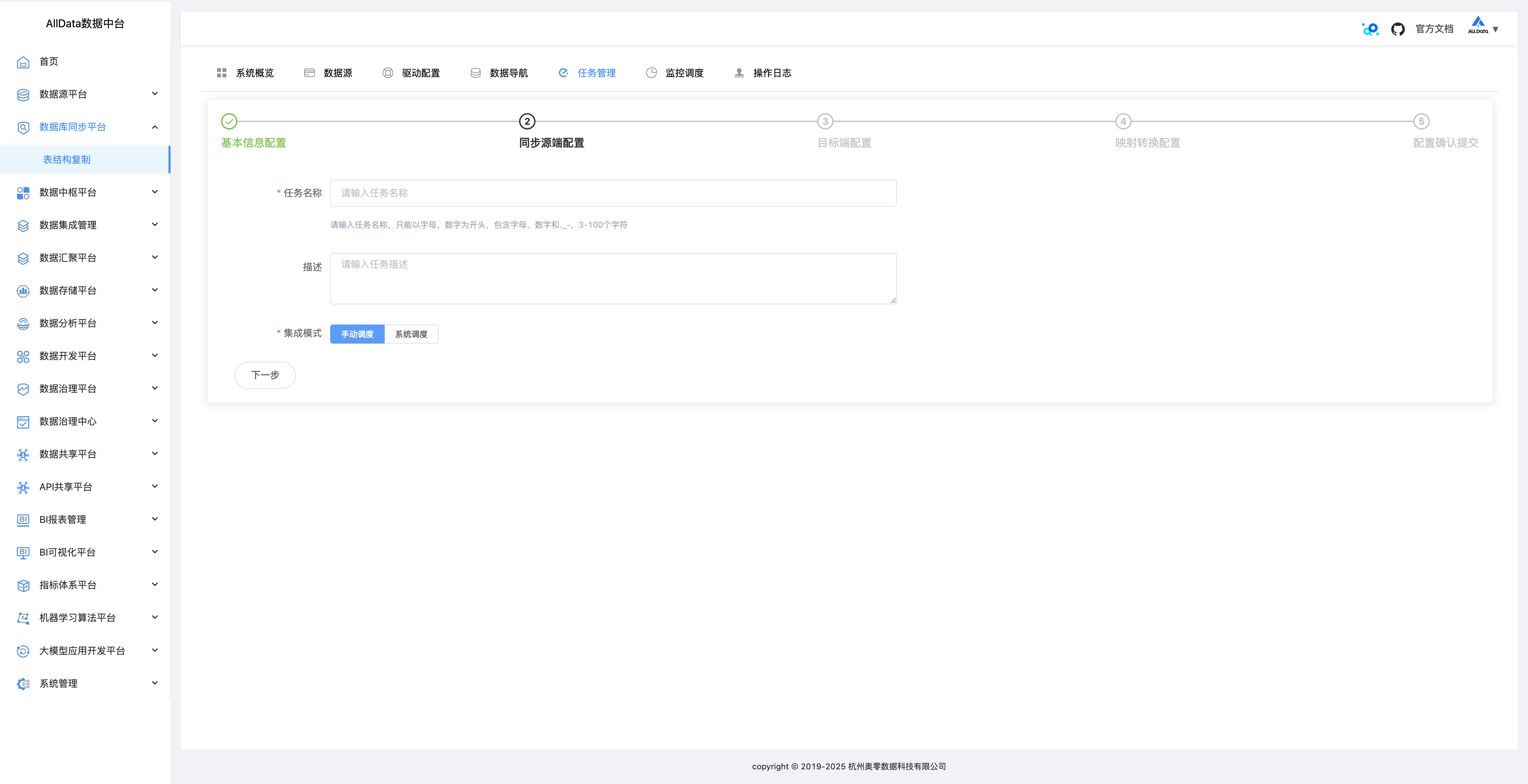The image size is (1528, 784).
Task: Collapse the 数据库同步平台 sidebar menu
Action: click(x=155, y=127)
